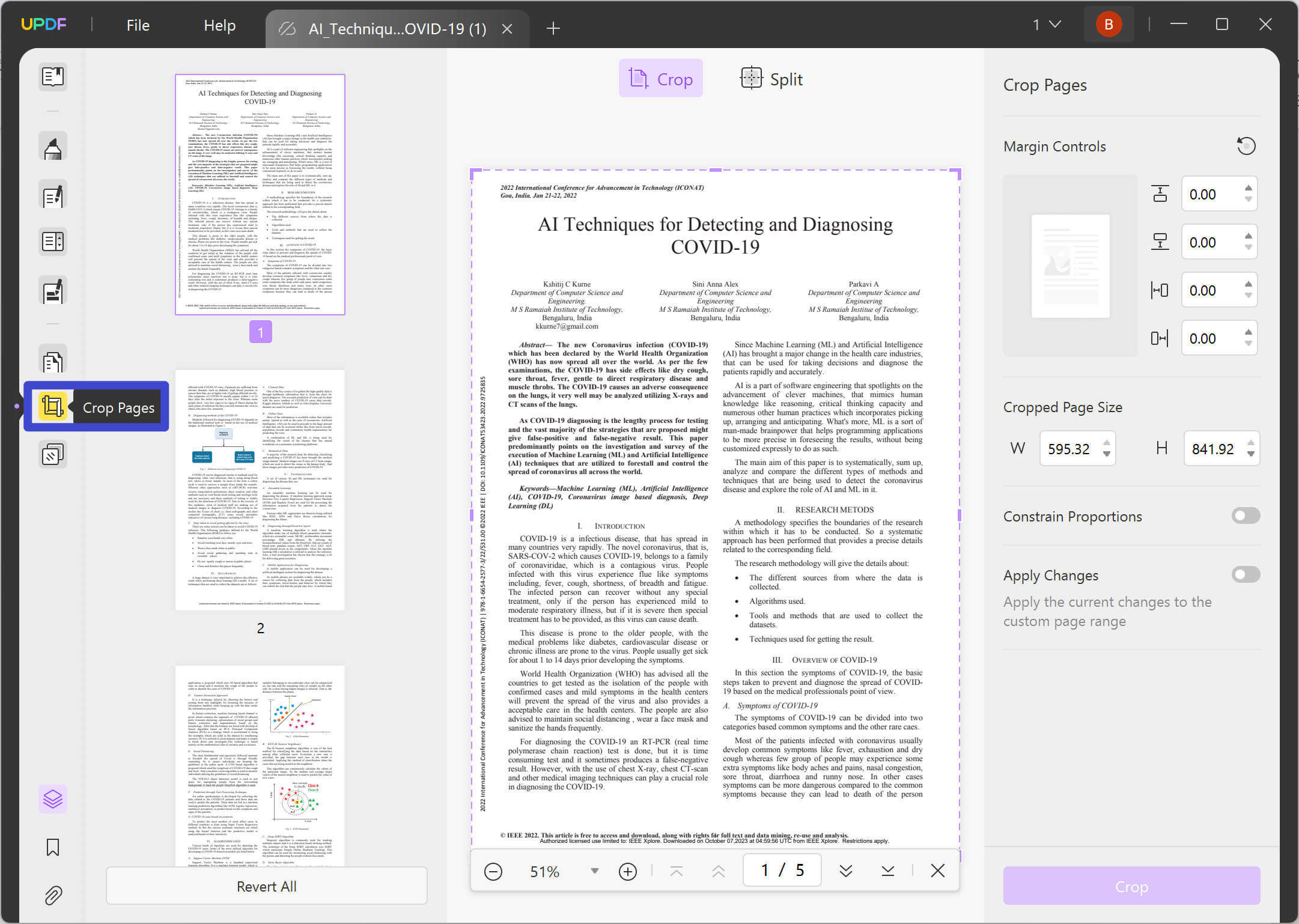Enable Apply Changes toggle
This screenshot has width=1299, height=924.
click(1245, 574)
